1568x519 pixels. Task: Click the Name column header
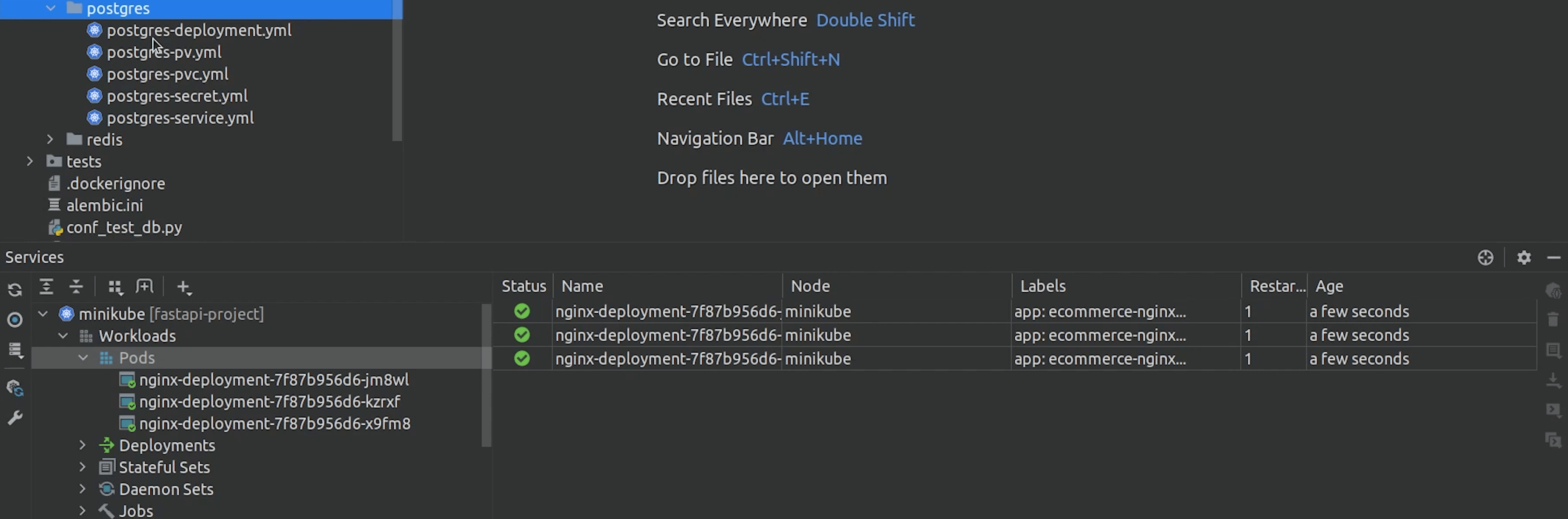click(582, 286)
